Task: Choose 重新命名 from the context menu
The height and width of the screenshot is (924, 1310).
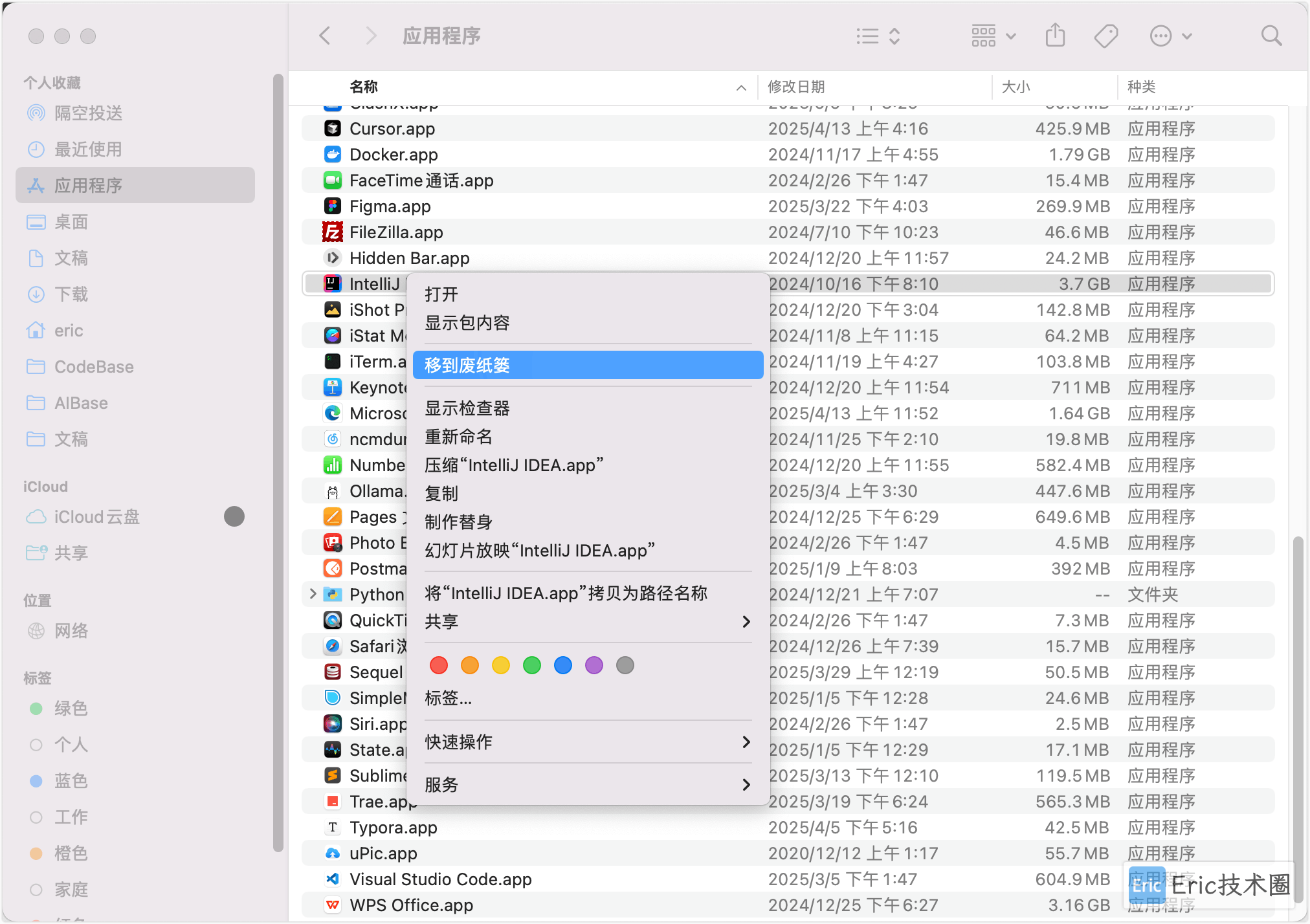Action: (588, 437)
